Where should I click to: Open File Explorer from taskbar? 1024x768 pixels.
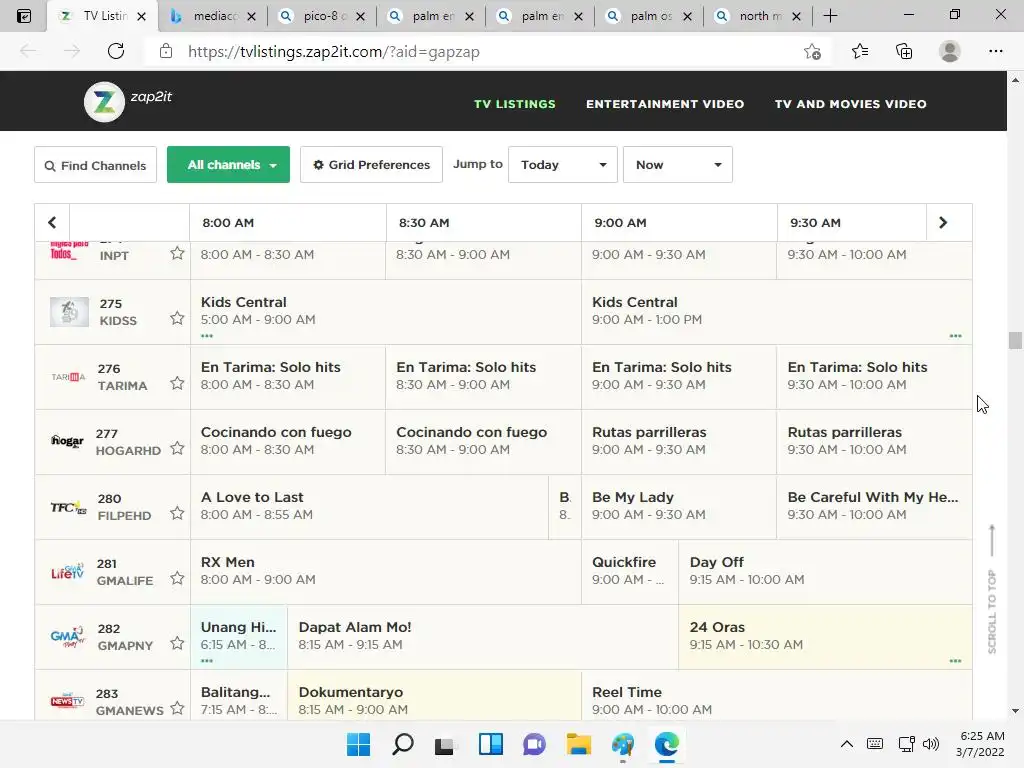coord(579,744)
